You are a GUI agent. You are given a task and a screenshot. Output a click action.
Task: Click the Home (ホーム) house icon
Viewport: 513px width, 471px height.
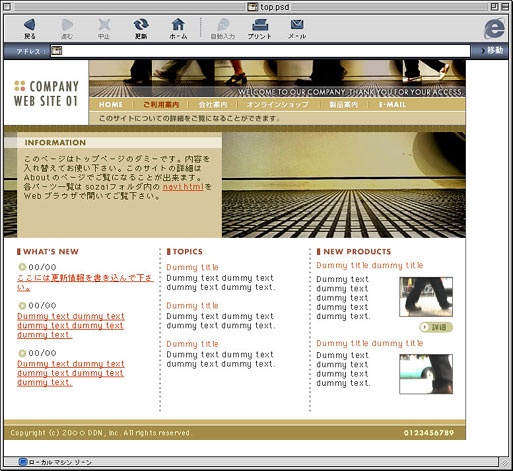coord(178,25)
